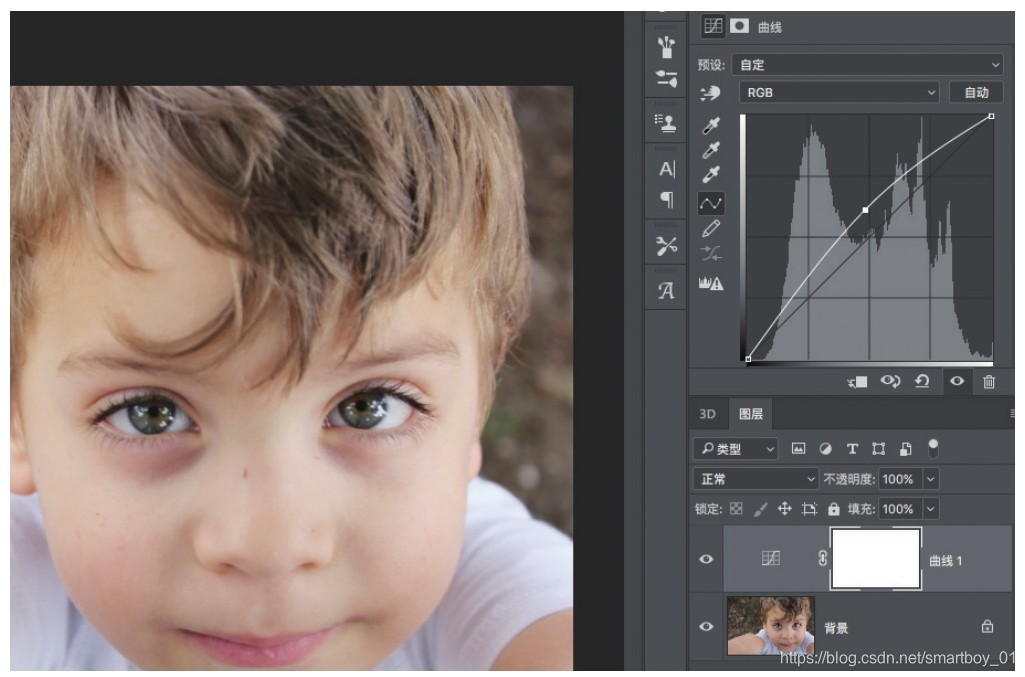This screenshot has height=677, width=1025.
Task: Pick the white point eyedropper
Action: [x=711, y=174]
